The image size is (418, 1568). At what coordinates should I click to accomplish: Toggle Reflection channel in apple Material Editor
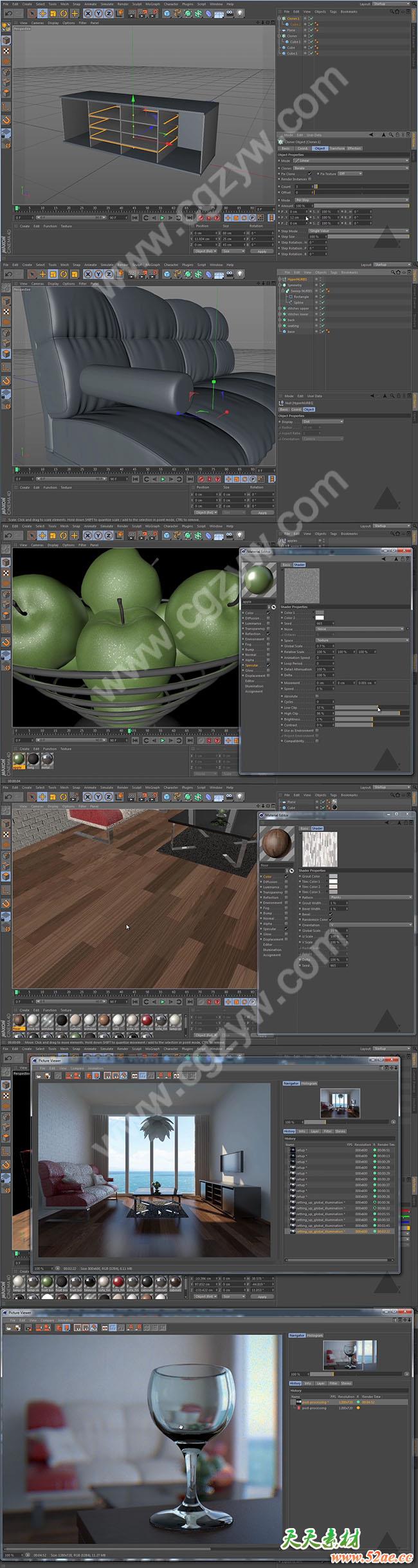pos(268,634)
